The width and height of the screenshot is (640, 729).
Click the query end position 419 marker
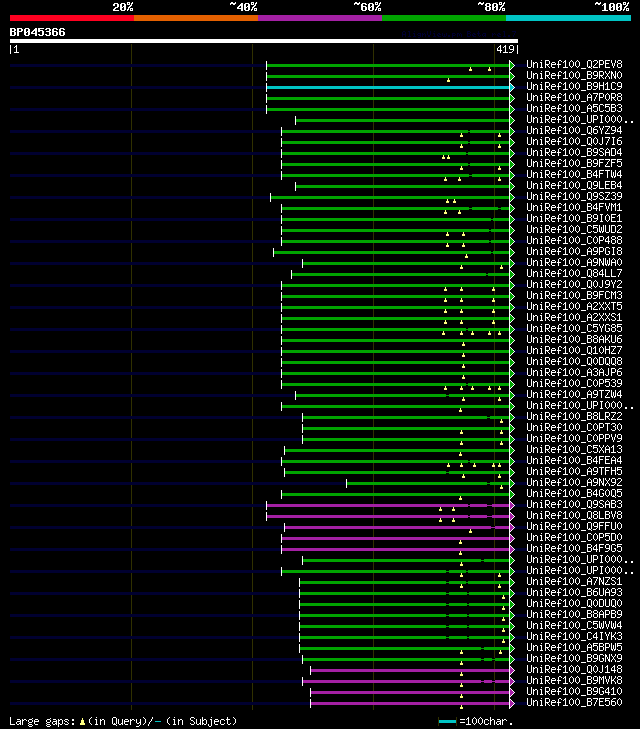pos(507,49)
